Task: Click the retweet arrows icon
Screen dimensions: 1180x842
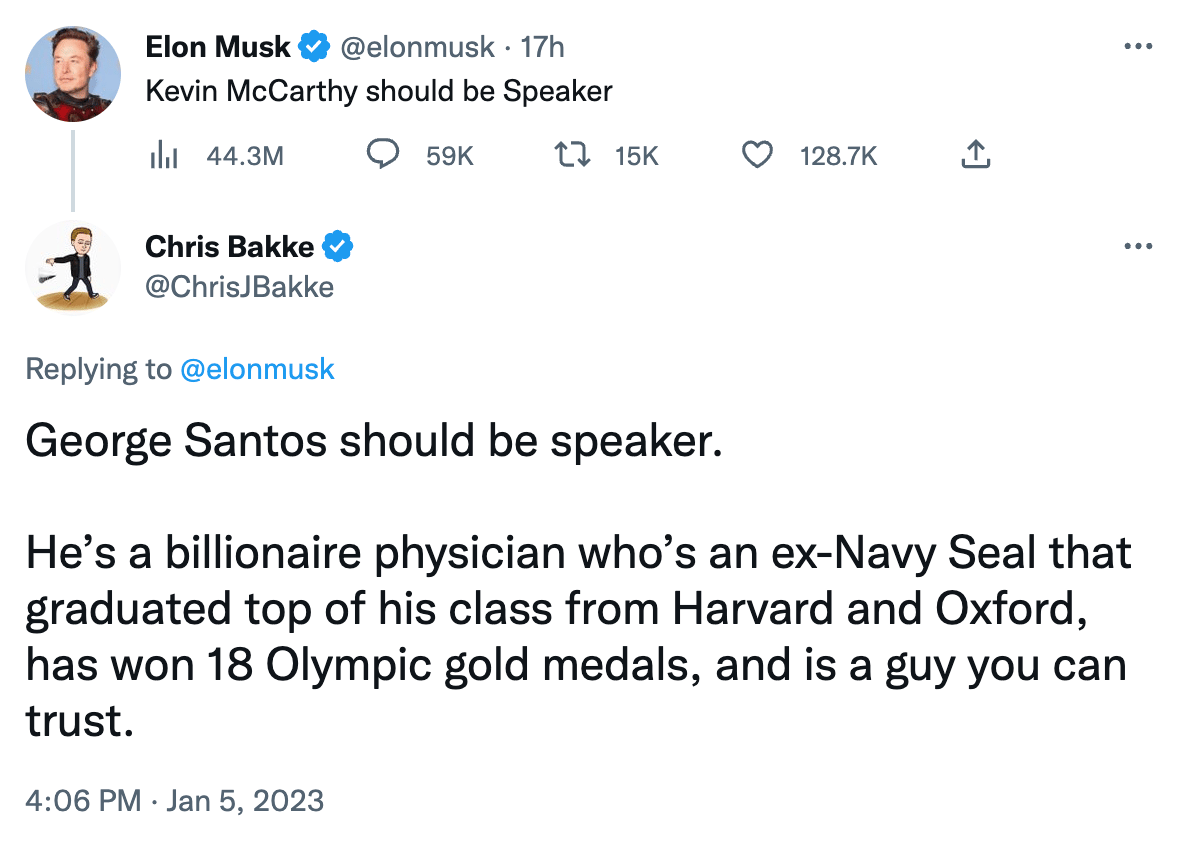Action: (570, 155)
